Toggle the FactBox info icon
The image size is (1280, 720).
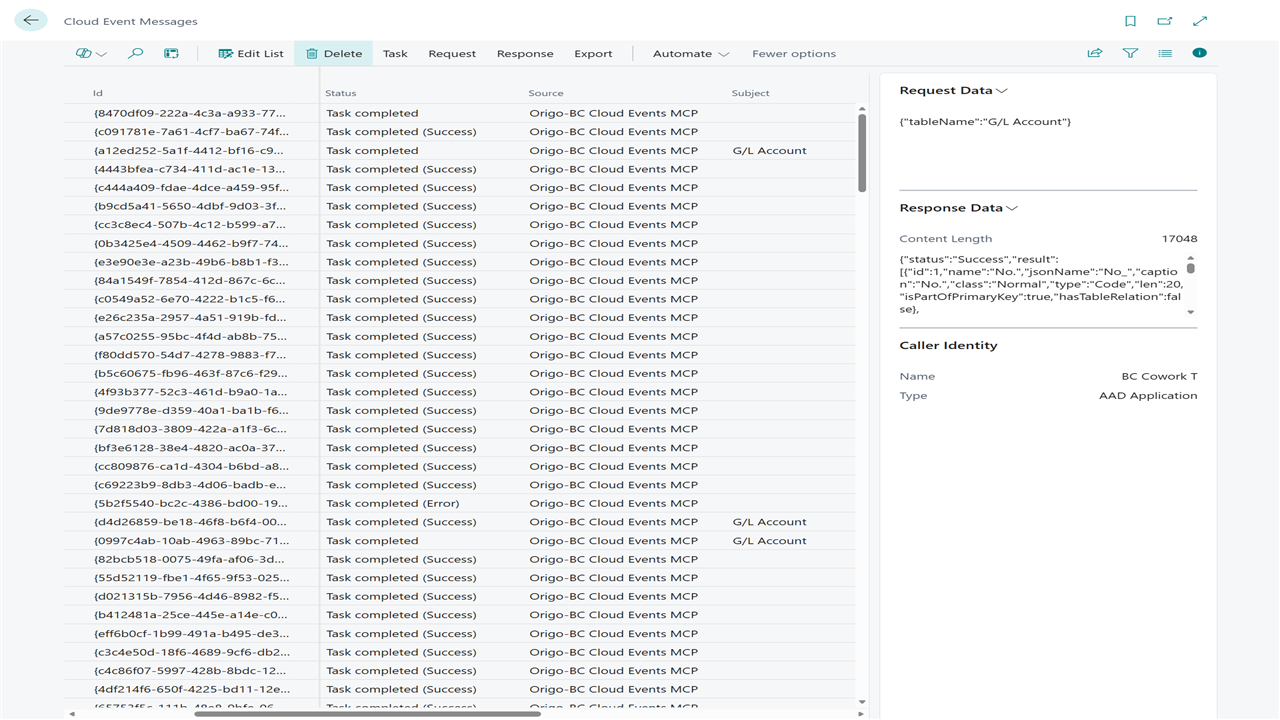pyautogui.click(x=1200, y=53)
